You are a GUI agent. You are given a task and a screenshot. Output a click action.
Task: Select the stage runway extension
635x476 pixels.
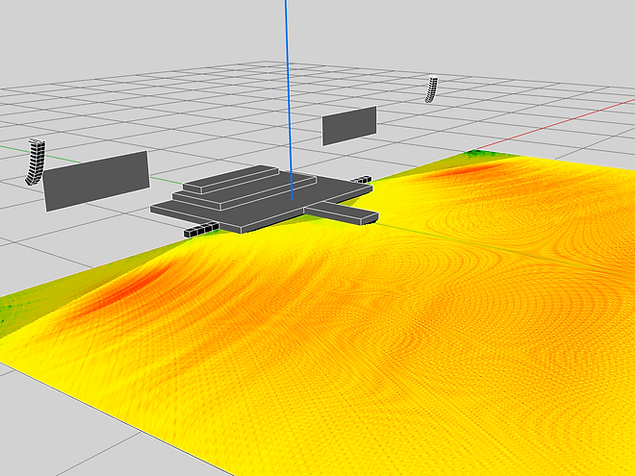tap(341, 213)
